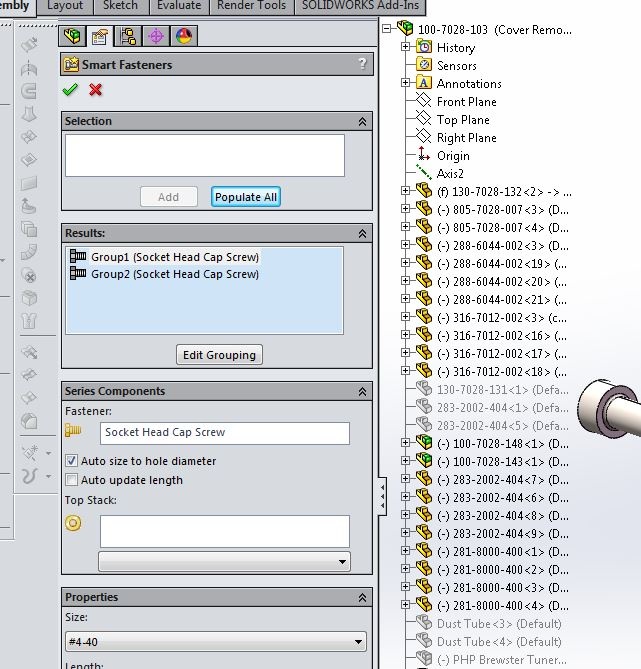Viewport: 641px width, 669px height.
Task: Open Smart Fasteners help question mark
Action: pyautogui.click(x=362, y=64)
